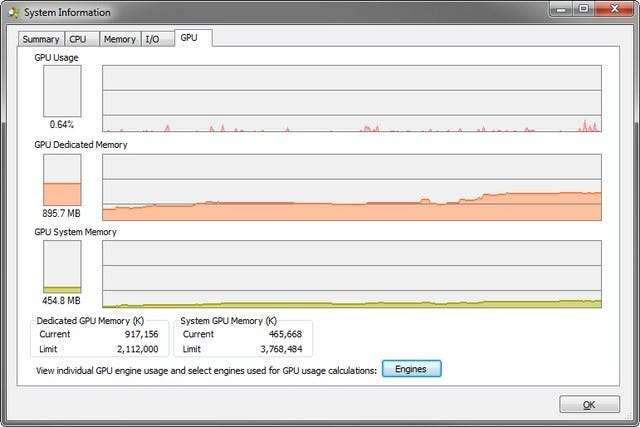Click the GPU System Memory yellow meter
640x427 pixels.
pos(62,267)
